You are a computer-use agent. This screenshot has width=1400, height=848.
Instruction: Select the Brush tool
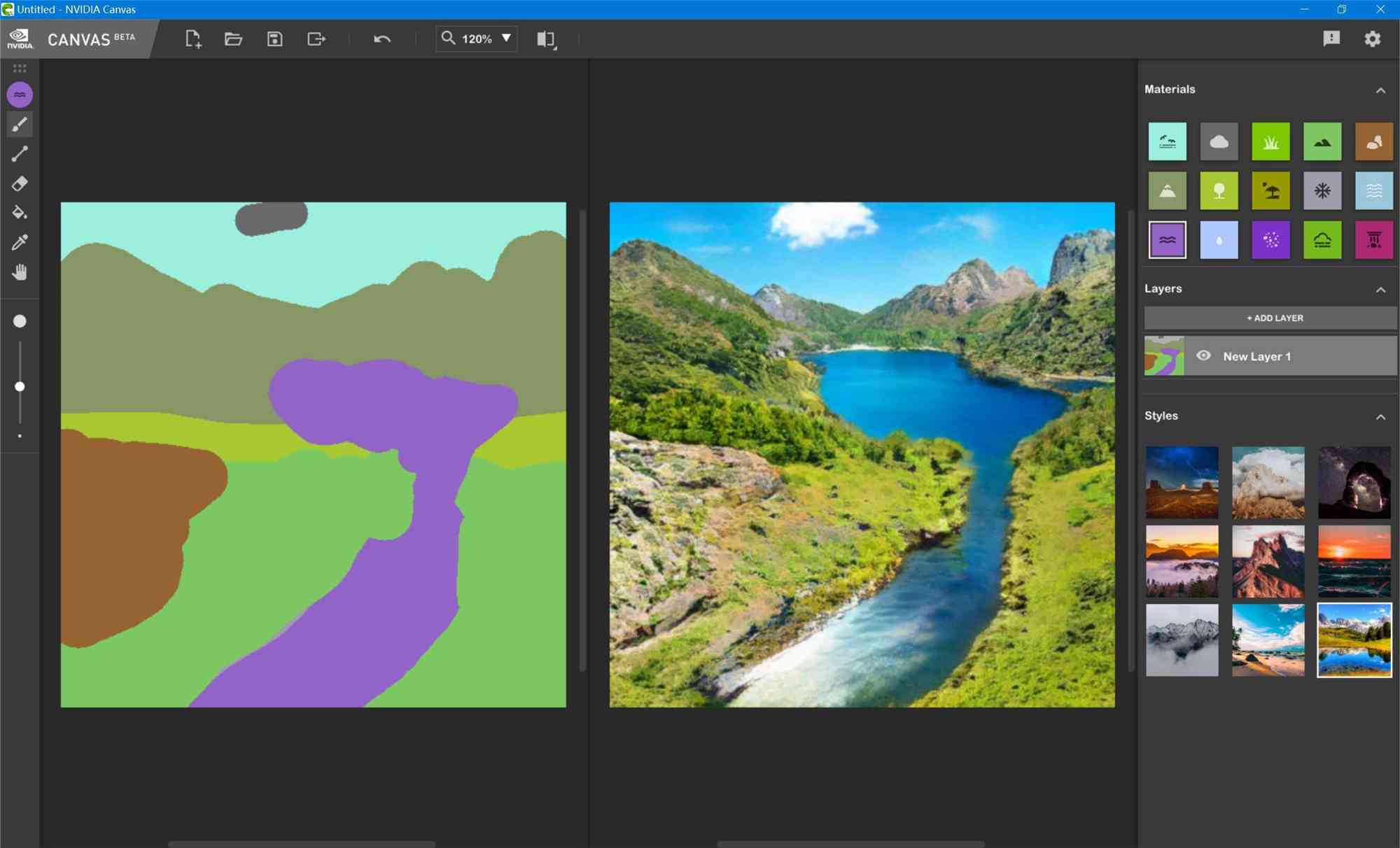20,124
